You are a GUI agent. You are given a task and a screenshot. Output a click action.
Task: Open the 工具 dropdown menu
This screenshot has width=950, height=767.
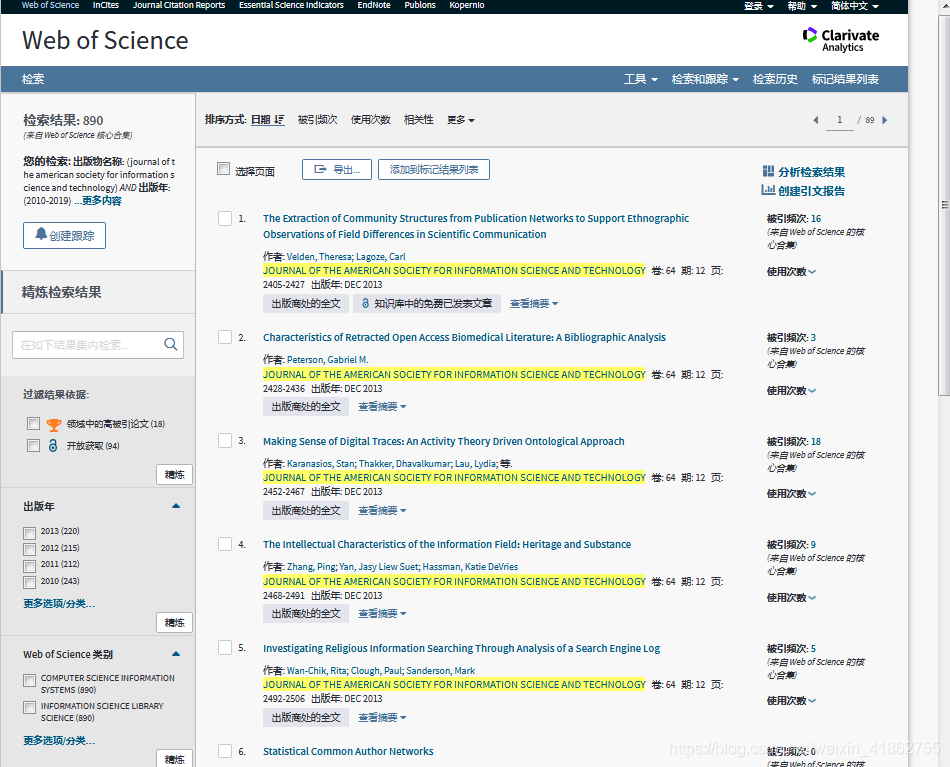point(640,79)
